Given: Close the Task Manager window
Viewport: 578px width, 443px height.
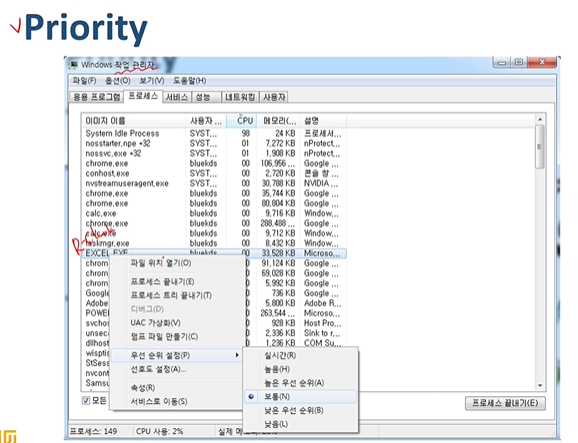Looking at the screenshot, I should click(x=542, y=62).
